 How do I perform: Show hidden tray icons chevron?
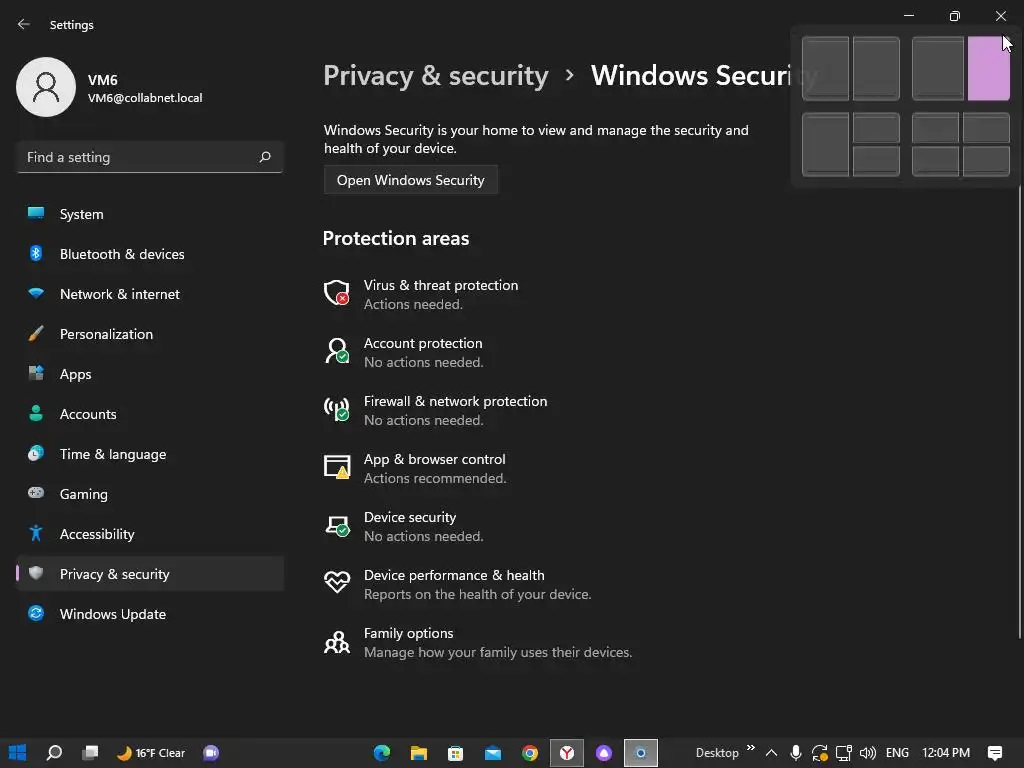click(x=771, y=753)
